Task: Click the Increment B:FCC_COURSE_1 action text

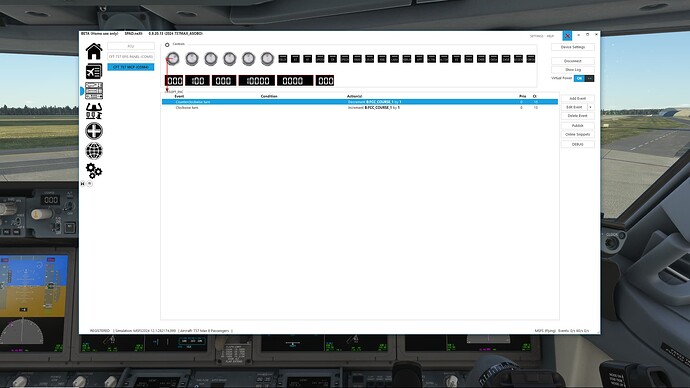Action: point(374,107)
